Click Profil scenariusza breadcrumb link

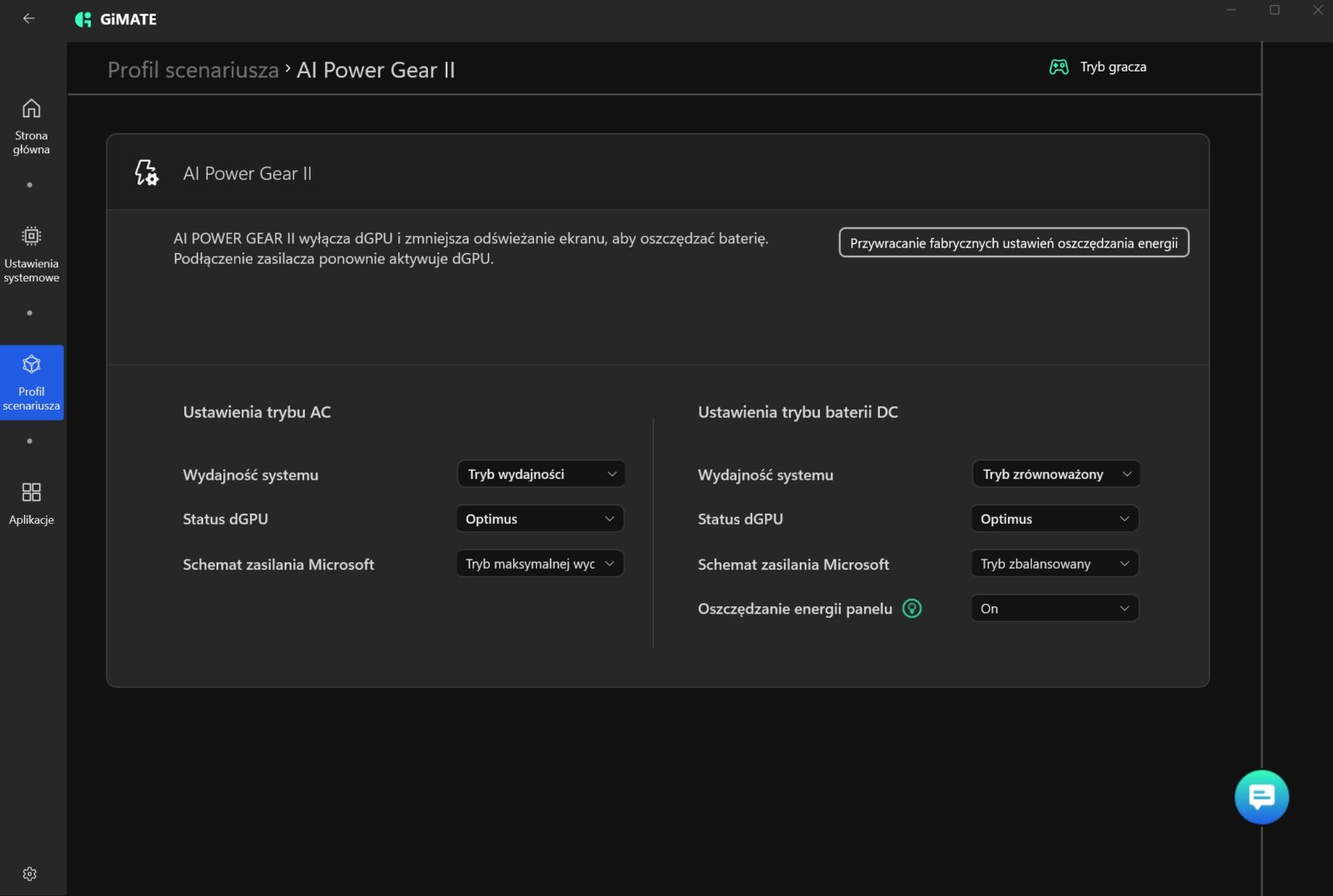(x=192, y=70)
